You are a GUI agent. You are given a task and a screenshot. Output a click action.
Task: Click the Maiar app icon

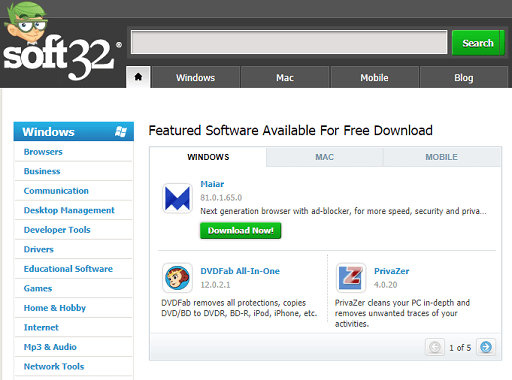[x=177, y=198]
